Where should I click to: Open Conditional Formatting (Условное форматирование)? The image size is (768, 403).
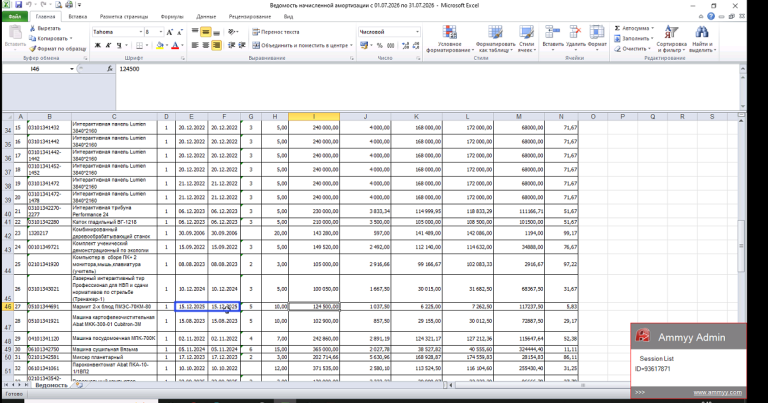pos(449,39)
